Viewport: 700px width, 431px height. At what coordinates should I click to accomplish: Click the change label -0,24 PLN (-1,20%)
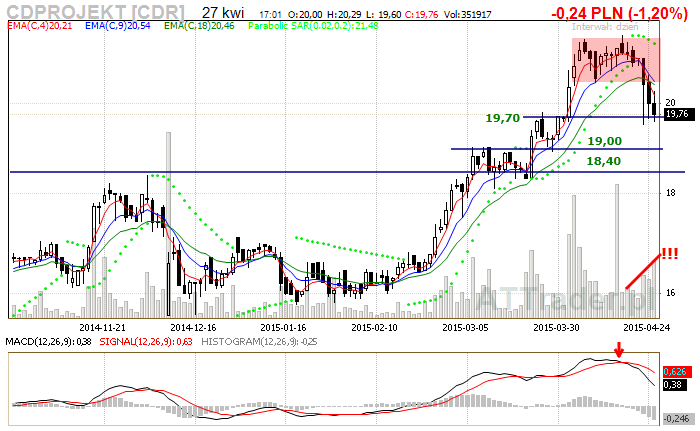coord(620,13)
